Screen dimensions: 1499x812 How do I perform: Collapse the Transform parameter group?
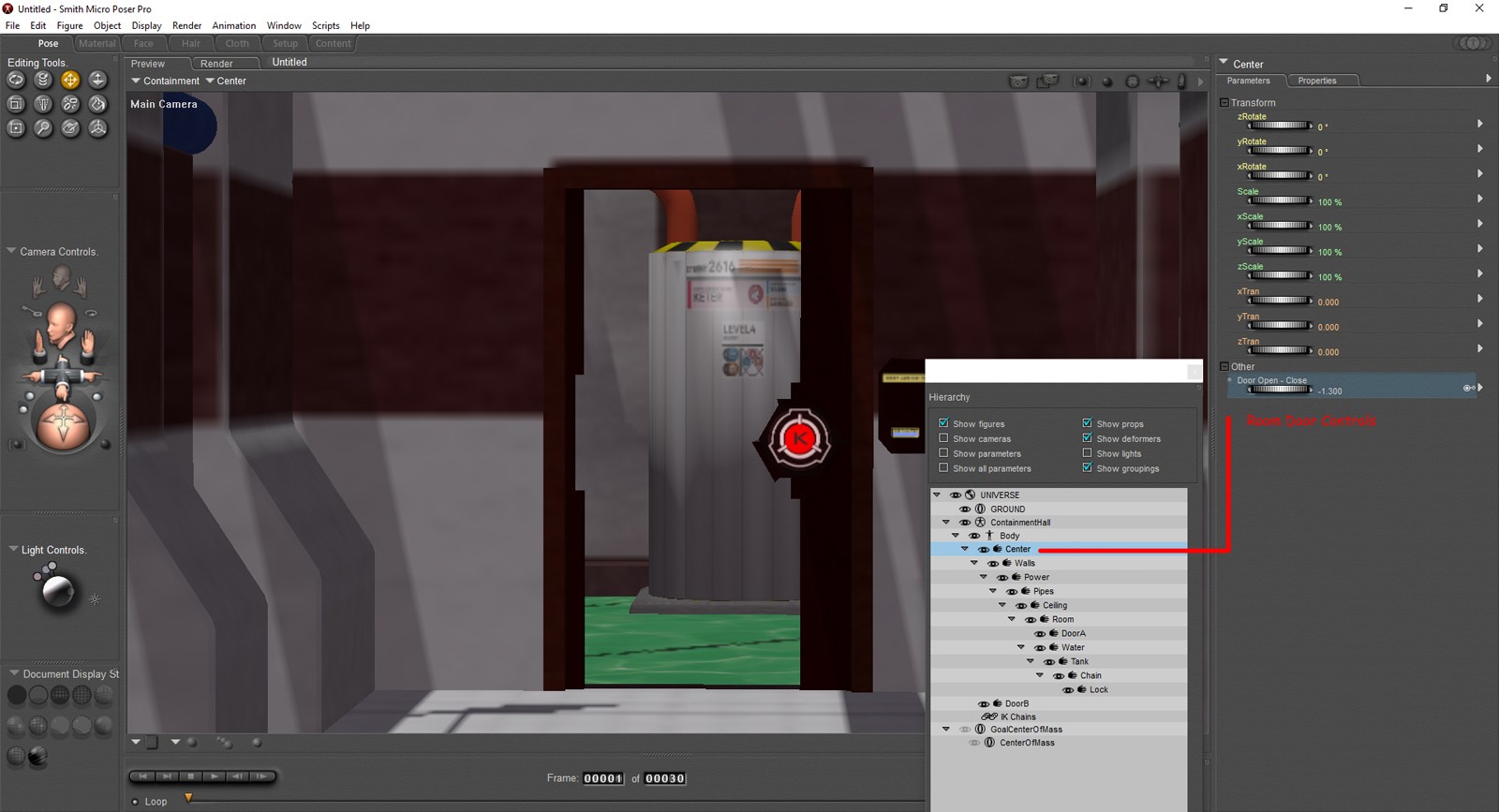(x=1224, y=102)
